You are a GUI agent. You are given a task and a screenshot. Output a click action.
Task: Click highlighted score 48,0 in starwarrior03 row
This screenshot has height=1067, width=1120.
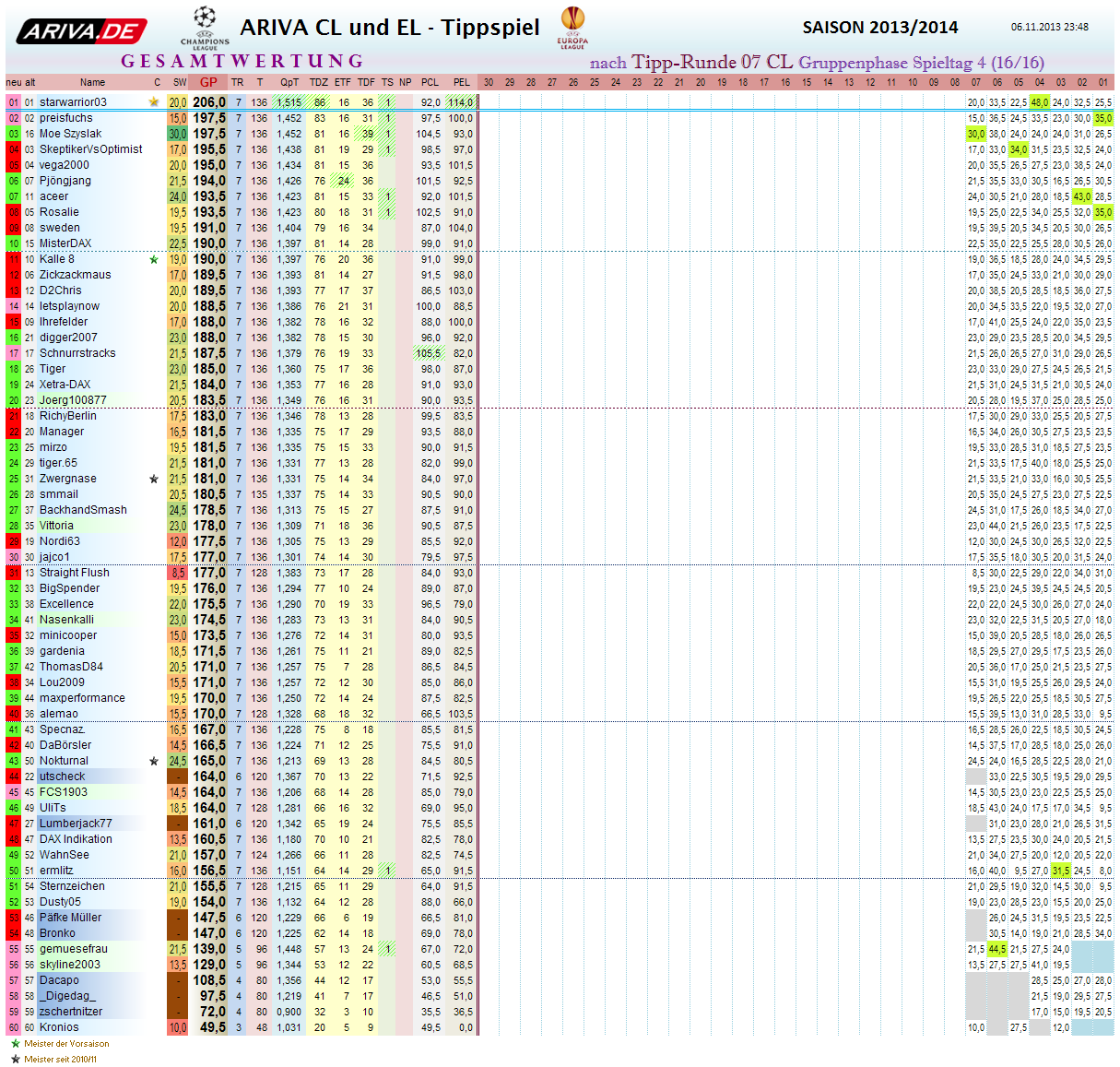1040,102
